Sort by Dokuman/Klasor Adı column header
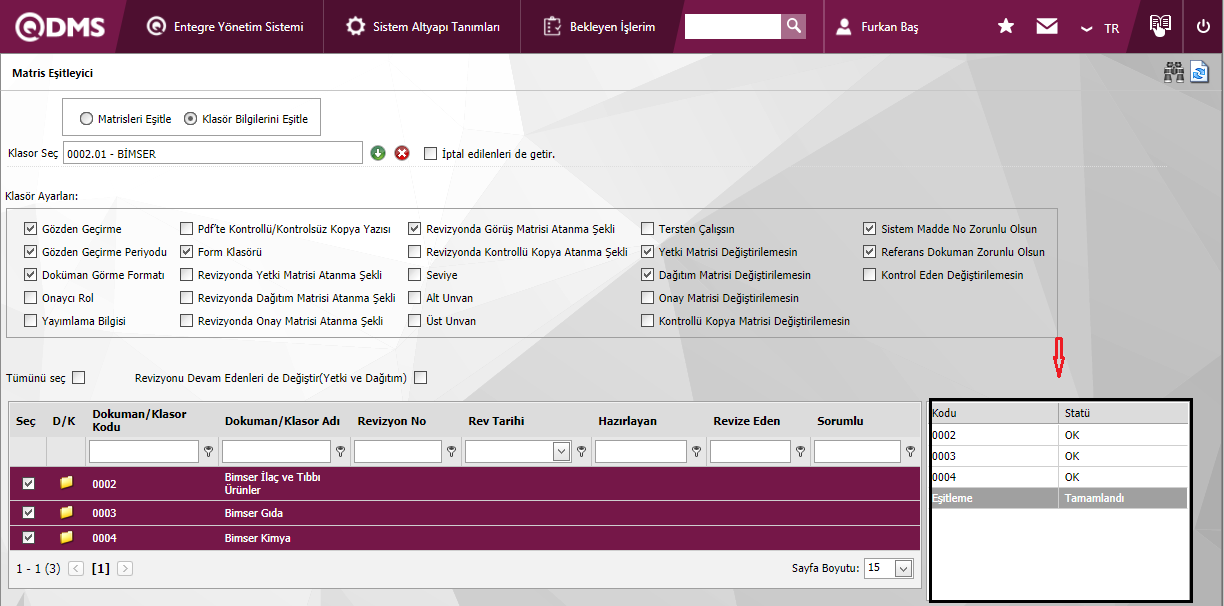The image size is (1224, 606). pyautogui.click(x=282, y=421)
